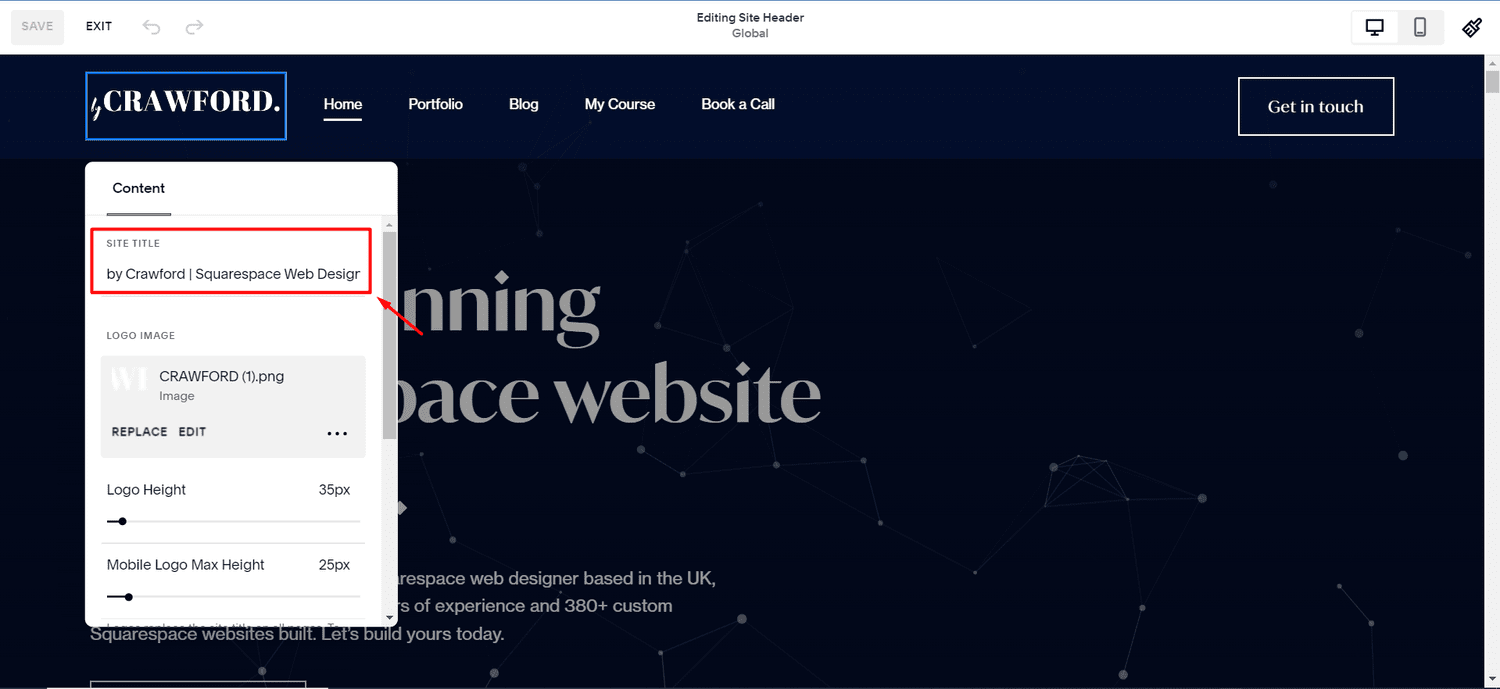Switch to the Content tab

pos(138,188)
